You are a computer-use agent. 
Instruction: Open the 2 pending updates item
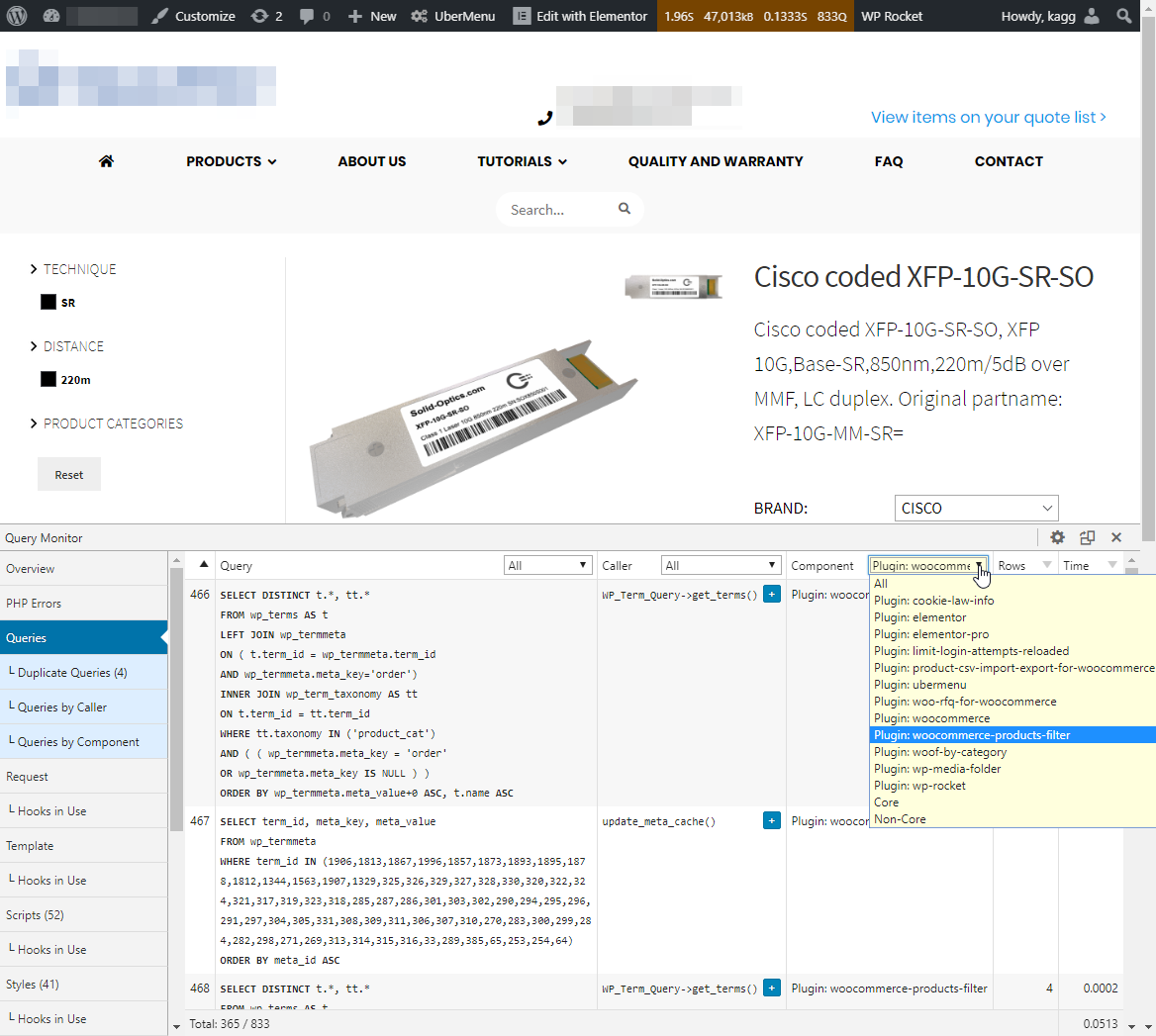tap(266, 16)
